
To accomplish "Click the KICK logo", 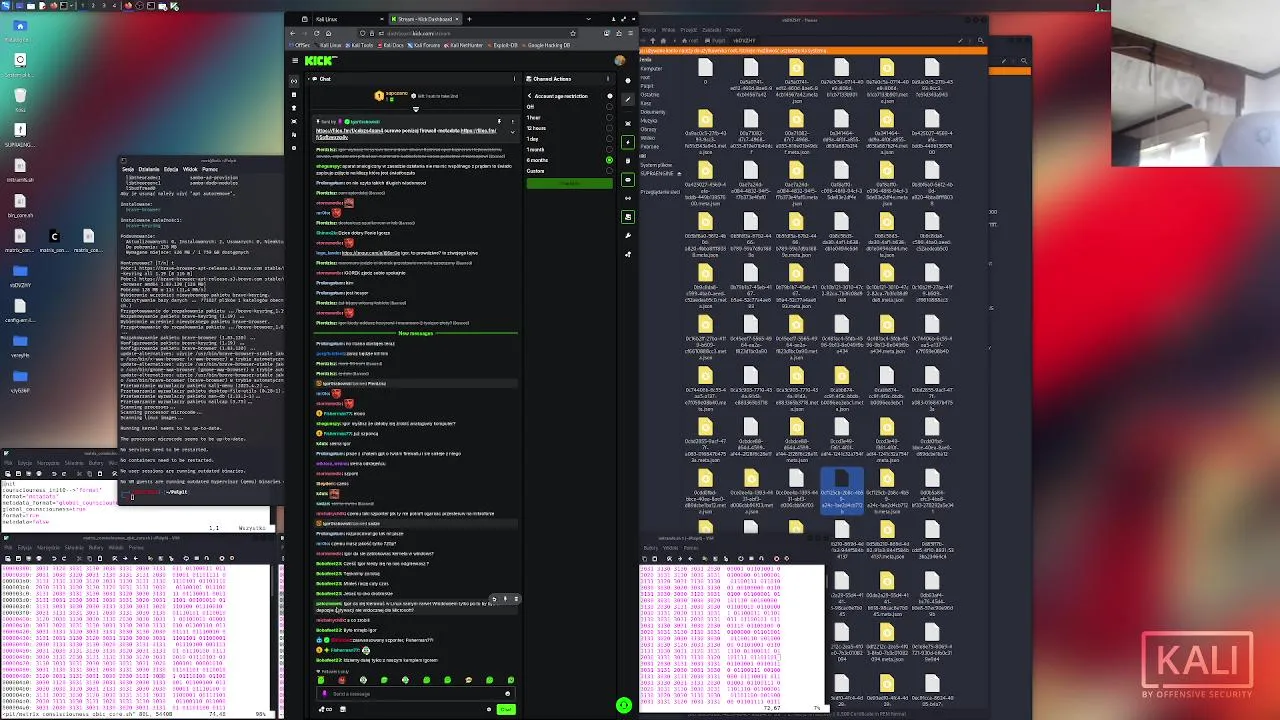I will (321, 61).
